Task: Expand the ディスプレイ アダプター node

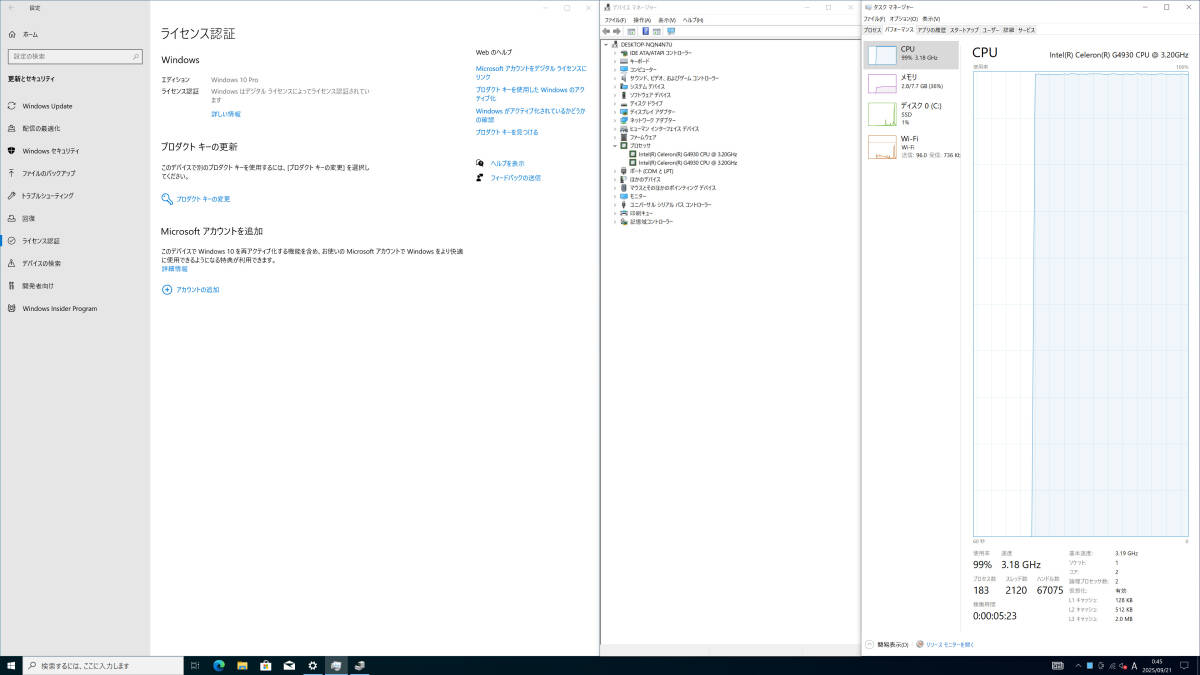Action: pyautogui.click(x=615, y=112)
